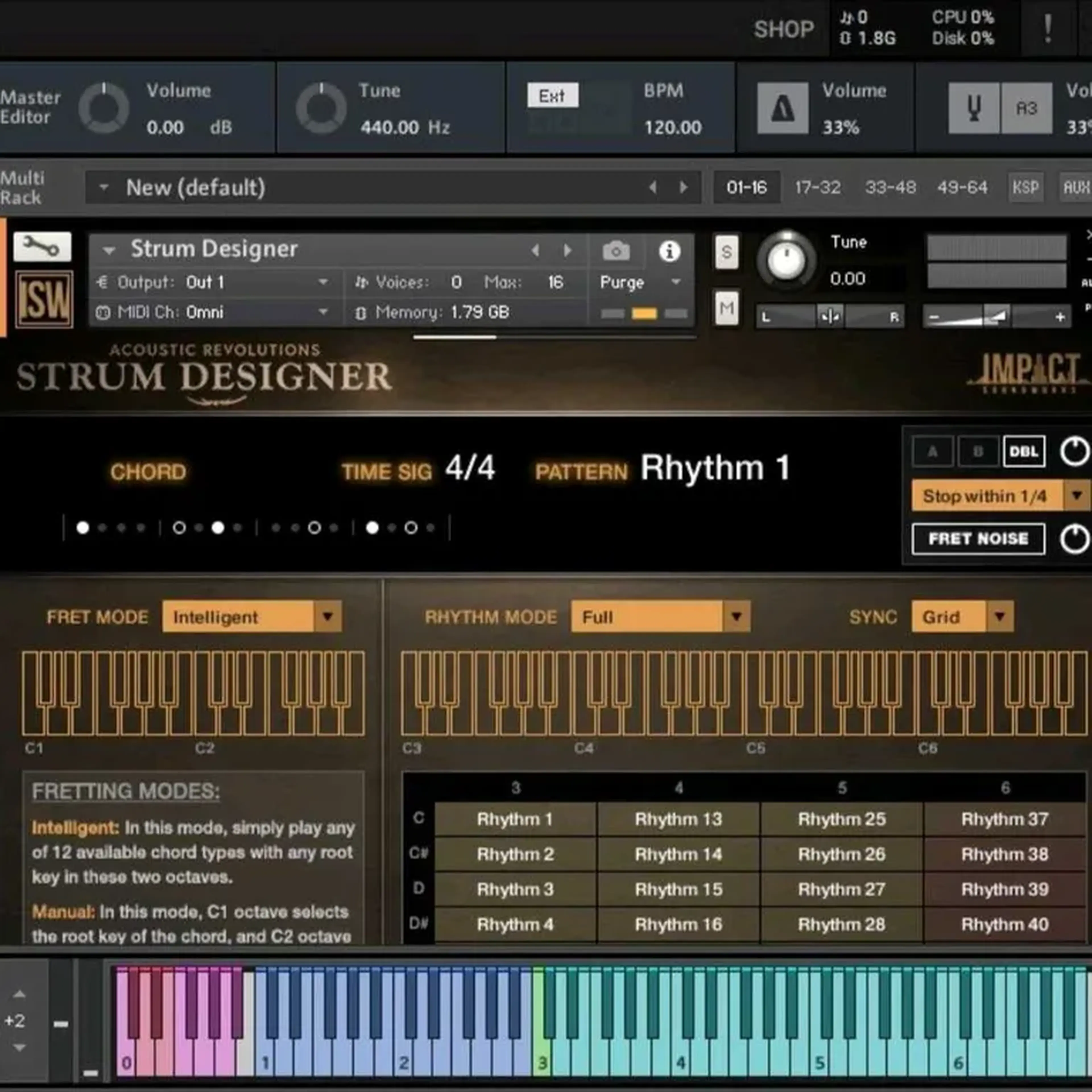Click the metronome icon
The image size is (1092, 1092).
pos(783,108)
